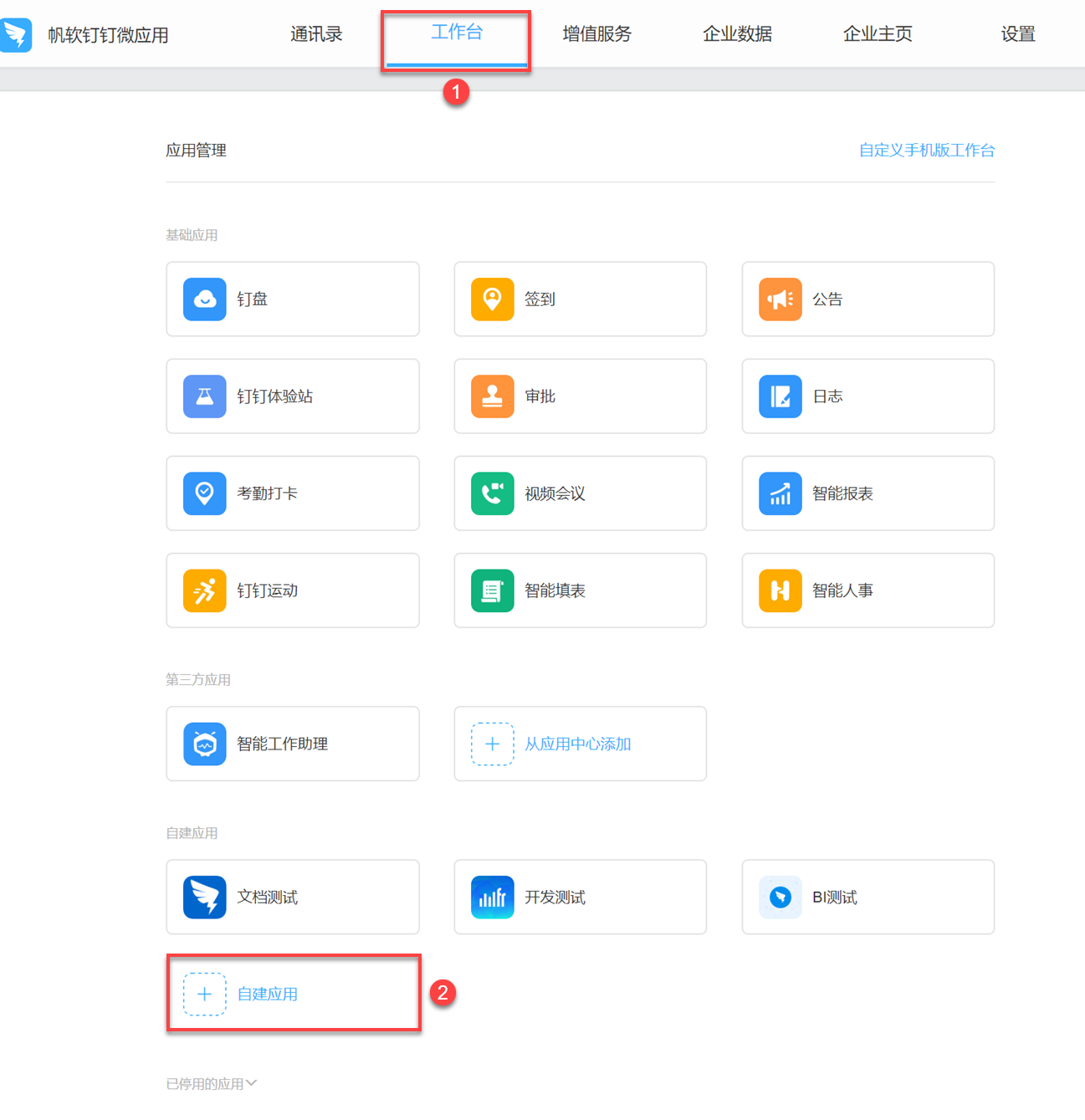The height and width of the screenshot is (1120, 1085).
Task: Open the 智能人事 HR icon
Action: pos(780,591)
